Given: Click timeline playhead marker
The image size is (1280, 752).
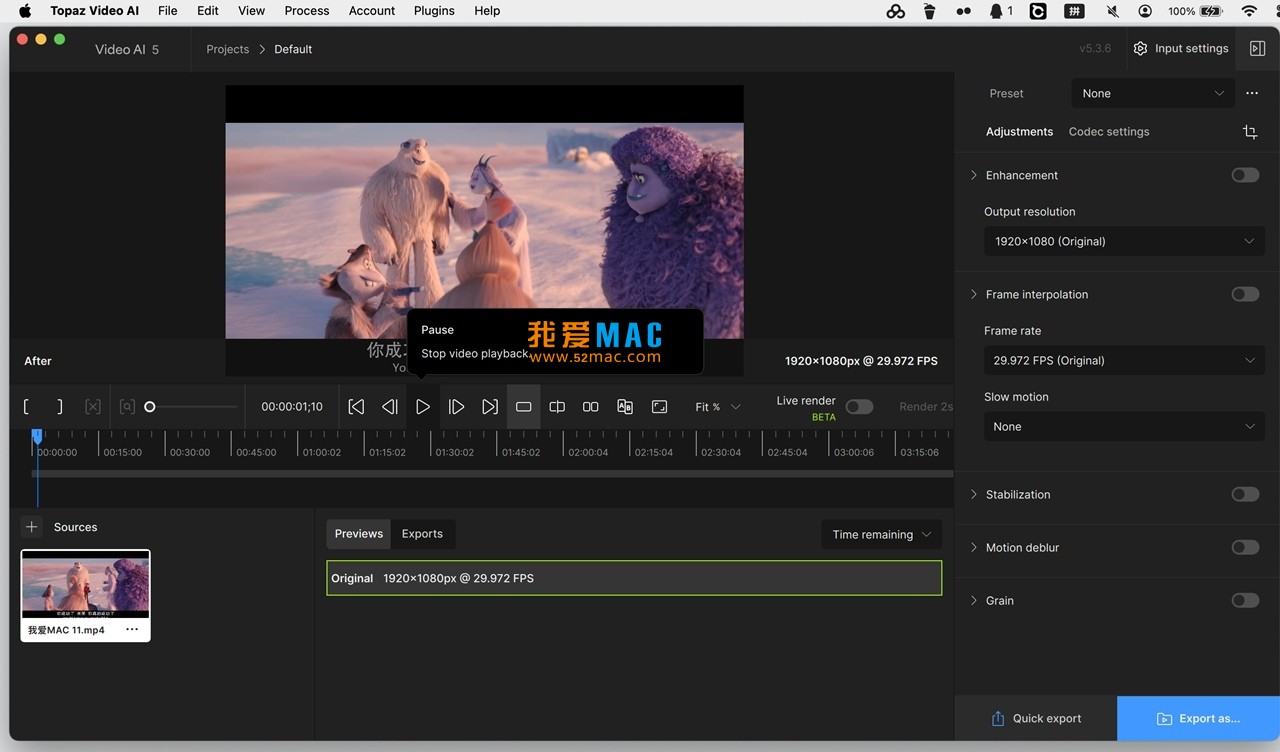Looking at the screenshot, I should coord(37,436).
